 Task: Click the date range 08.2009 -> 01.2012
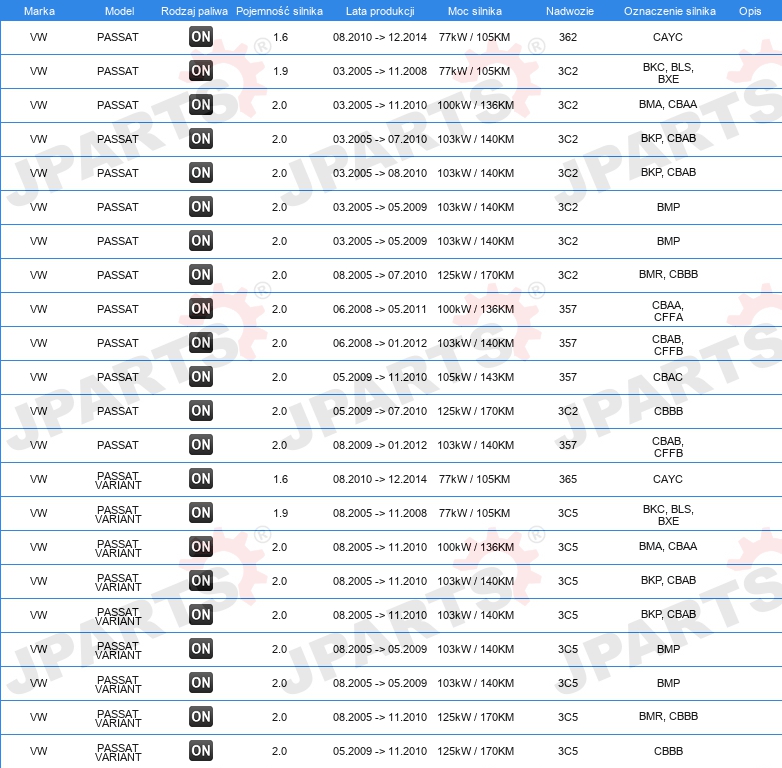tap(380, 445)
